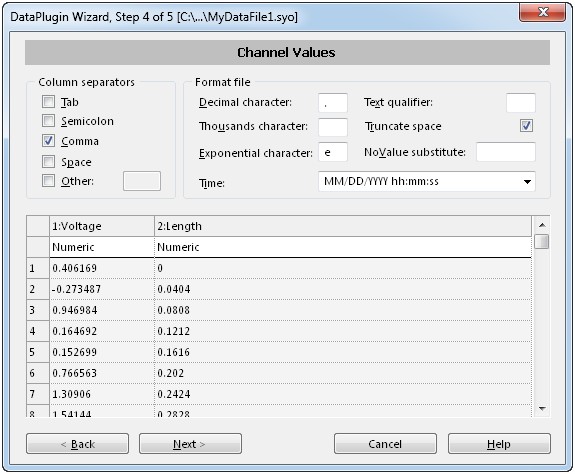Click the Other separator text field
The height and width of the screenshot is (474, 575).
click(142, 181)
